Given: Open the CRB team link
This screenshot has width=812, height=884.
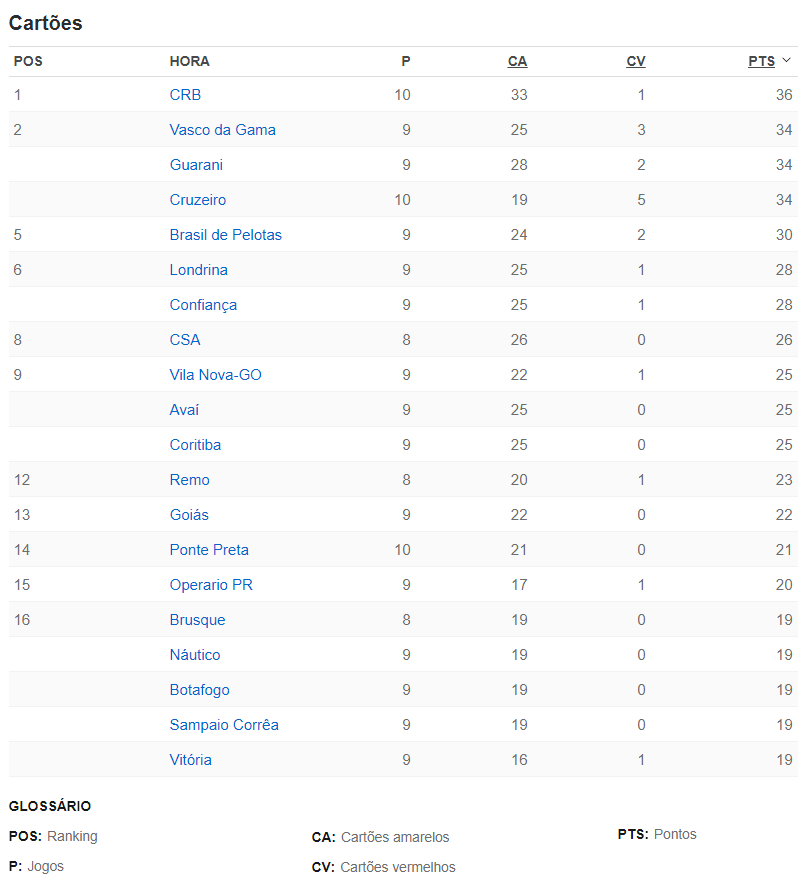Looking at the screenshot, I should [x=185, y=95].
